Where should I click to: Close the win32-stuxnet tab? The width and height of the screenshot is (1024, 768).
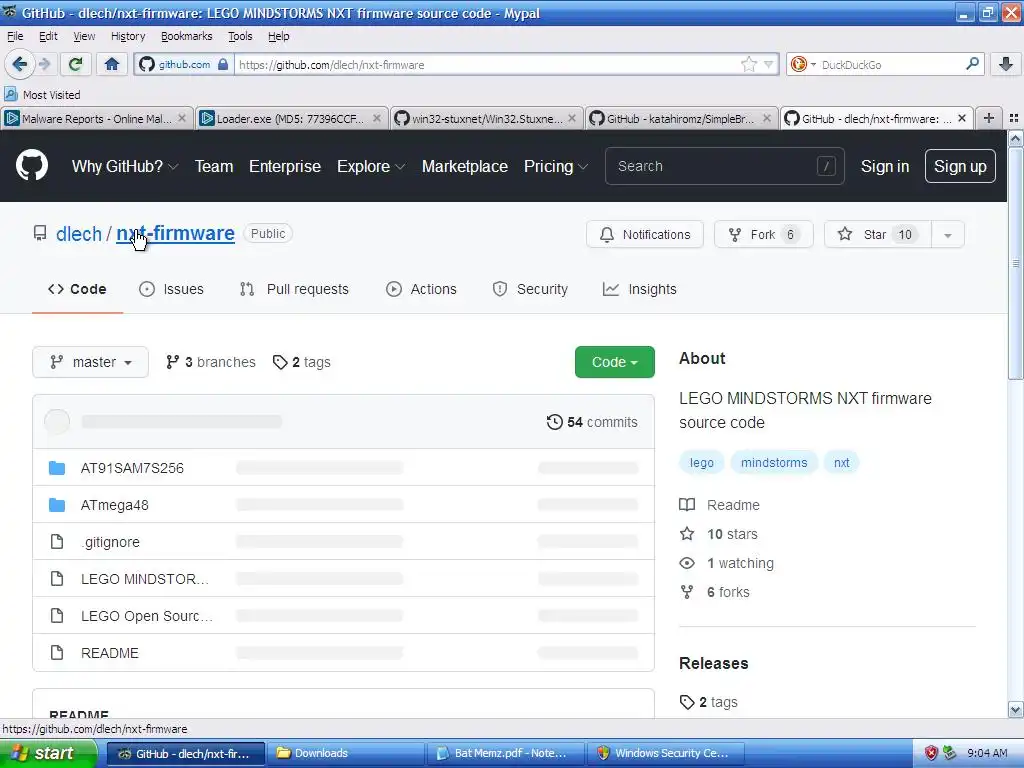[x=572, y=118]
